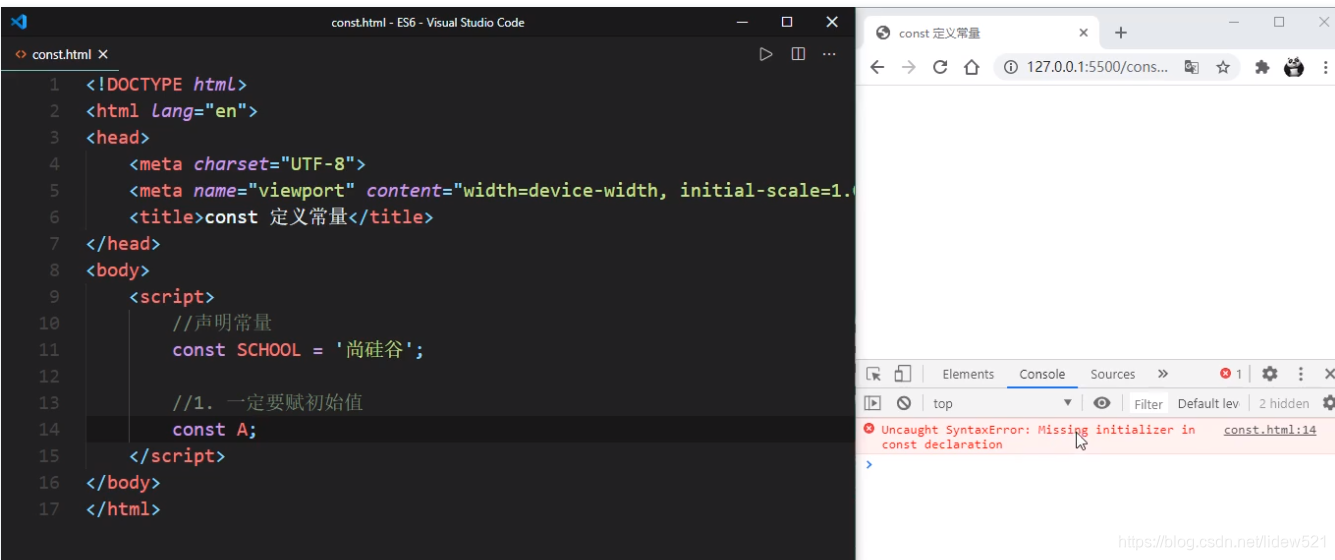Open editor More Actions ellipsis menu

coord(829,54)
